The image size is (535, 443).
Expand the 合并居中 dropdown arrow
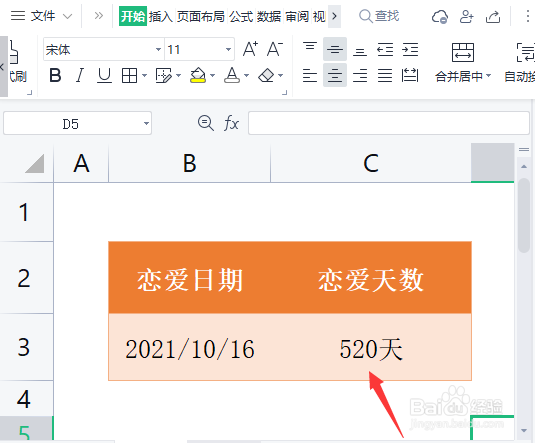488,76
